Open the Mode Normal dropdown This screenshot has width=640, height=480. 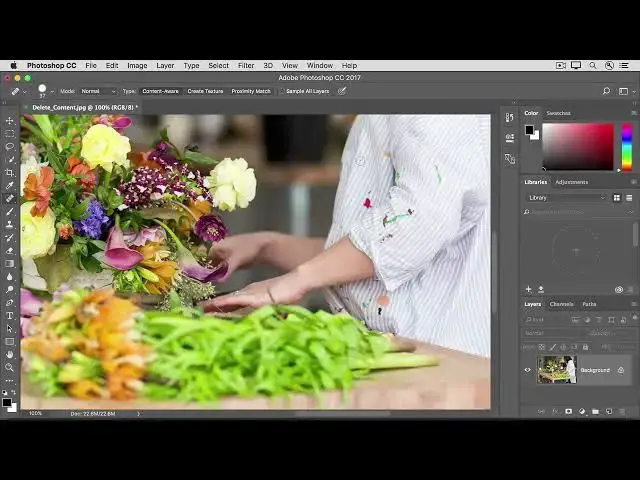(x=98, y=91)
